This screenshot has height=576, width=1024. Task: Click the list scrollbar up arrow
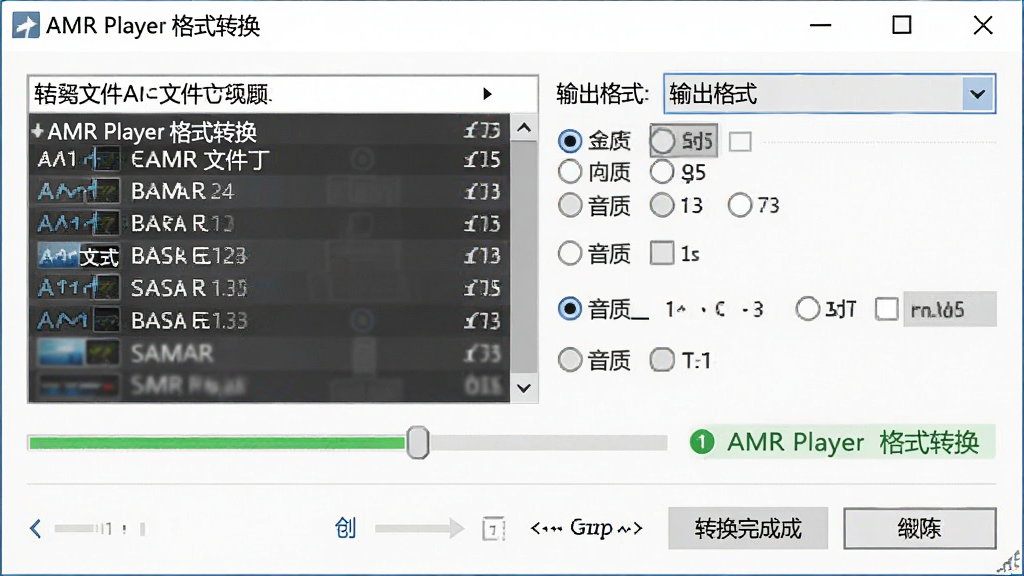[x=524, y=128]
